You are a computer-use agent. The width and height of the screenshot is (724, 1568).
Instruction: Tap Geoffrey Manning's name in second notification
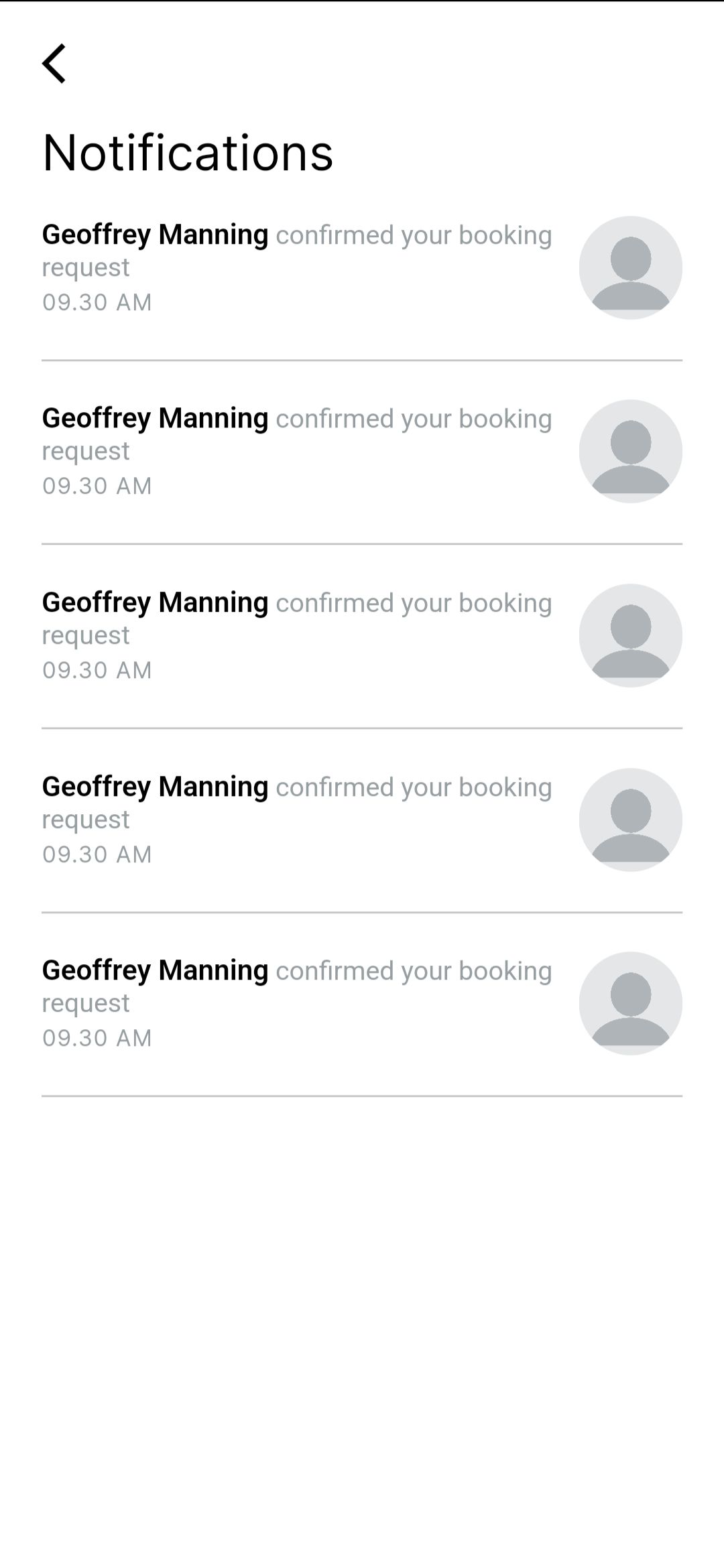[155, 418]
